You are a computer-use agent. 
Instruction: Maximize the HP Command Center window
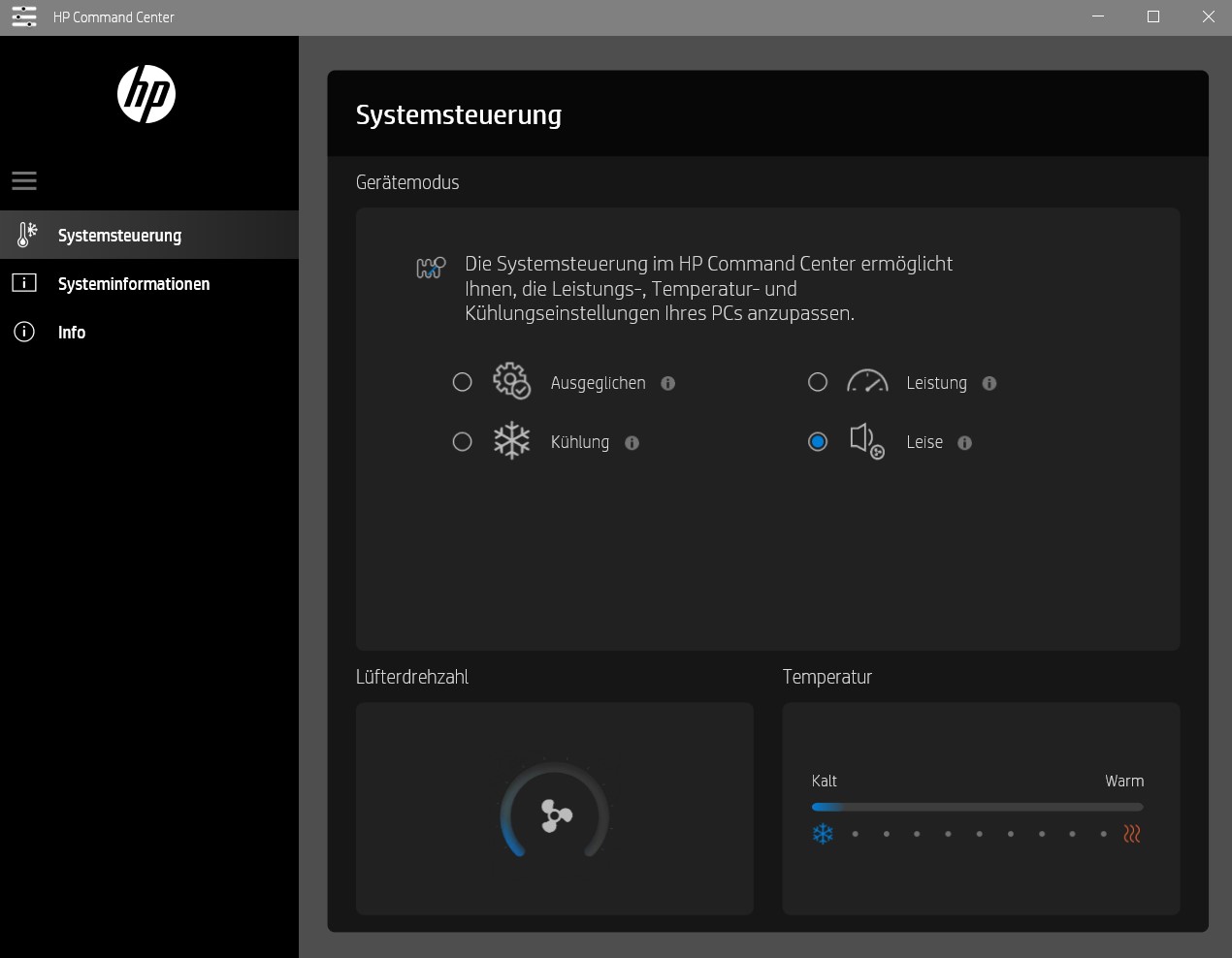coord(1153,16)
